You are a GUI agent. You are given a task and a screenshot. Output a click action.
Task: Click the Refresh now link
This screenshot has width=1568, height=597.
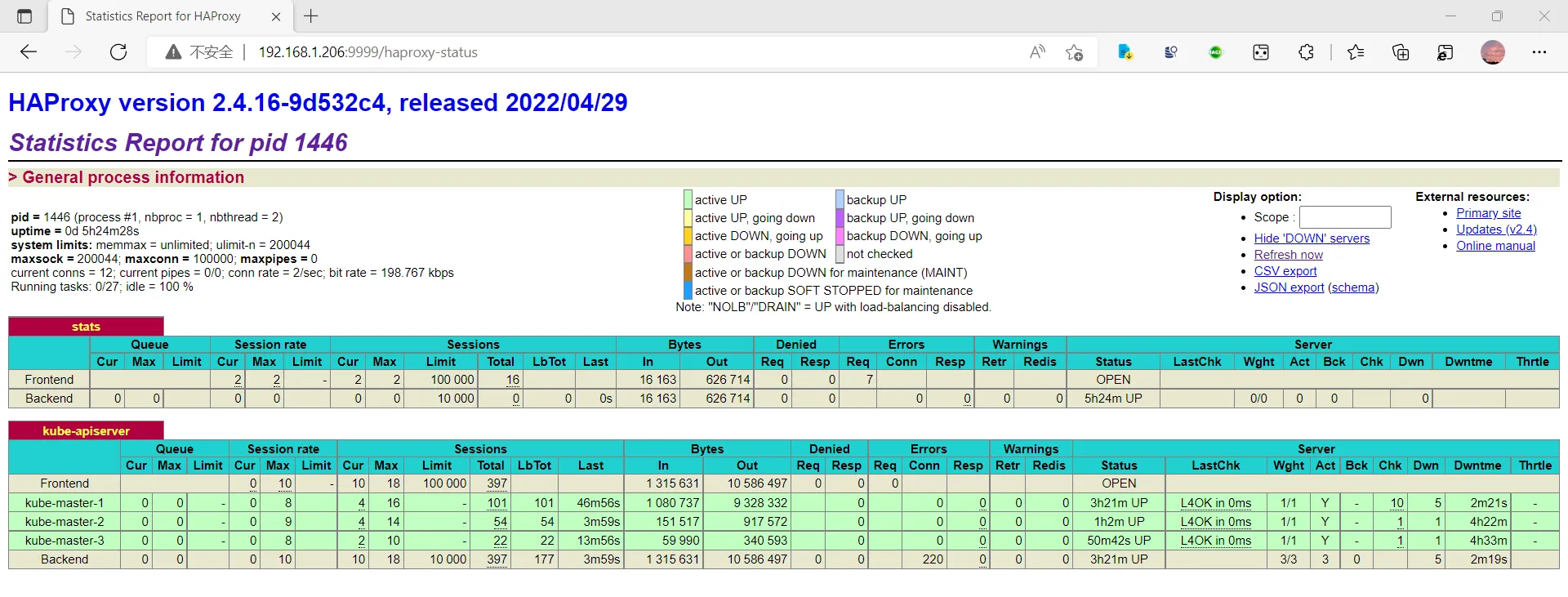[x=1289, y=255]
